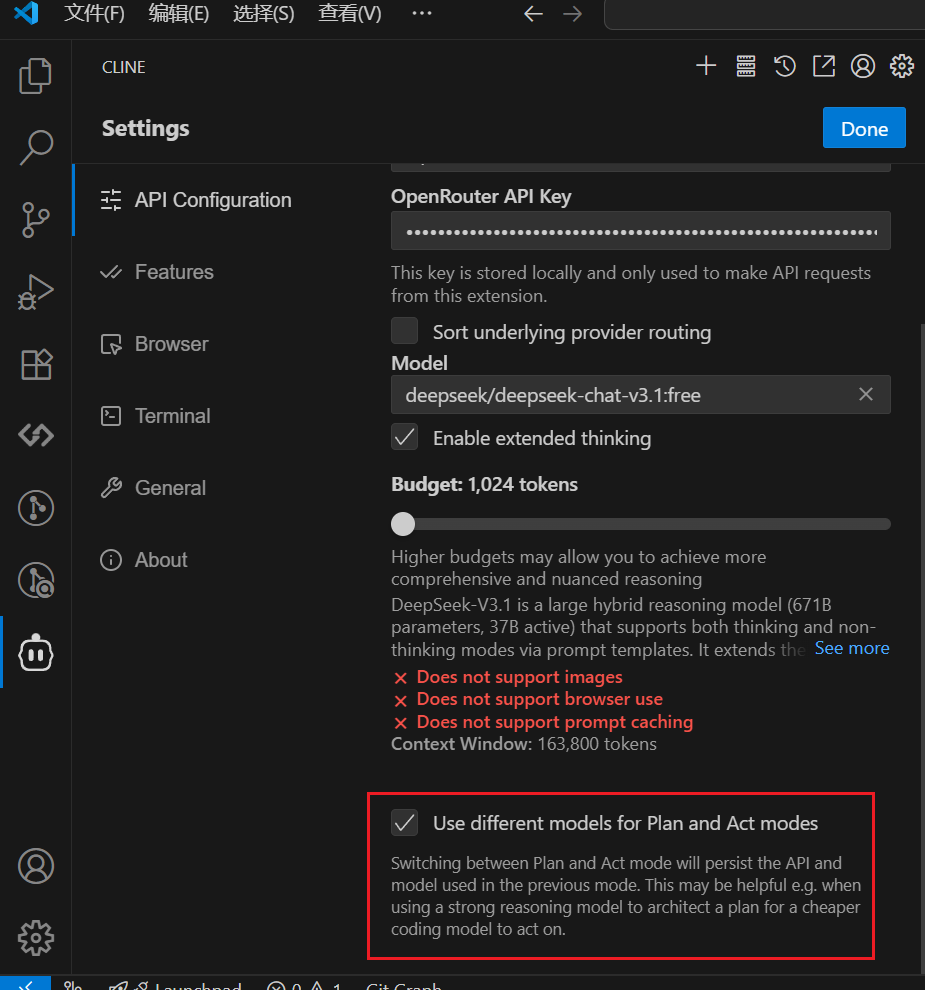925x990 pixels.
Task: Click the VS Code logo icon
Action: coord(27,13)
